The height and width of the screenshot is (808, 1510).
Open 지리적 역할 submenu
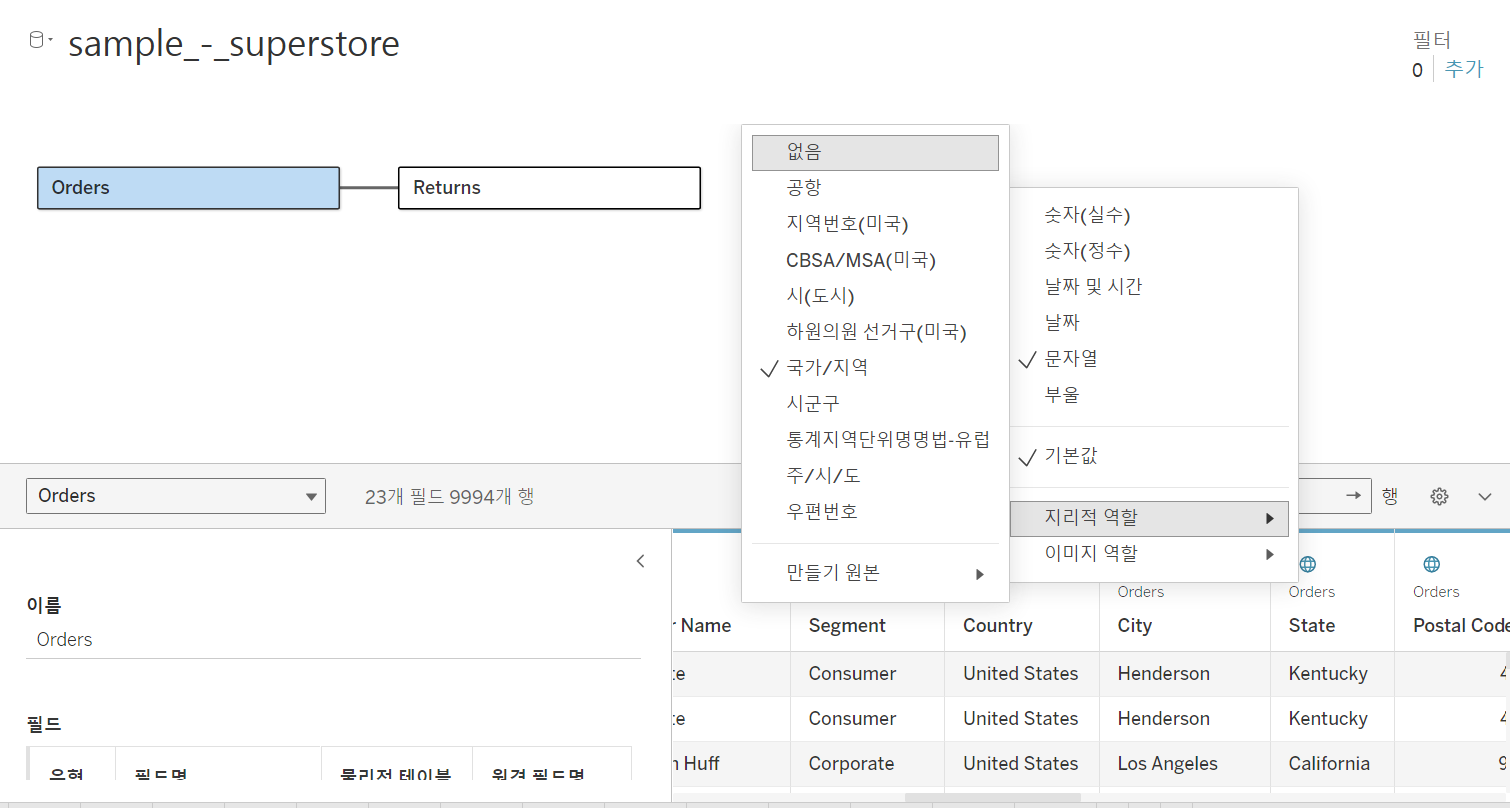coord(1149,518)
